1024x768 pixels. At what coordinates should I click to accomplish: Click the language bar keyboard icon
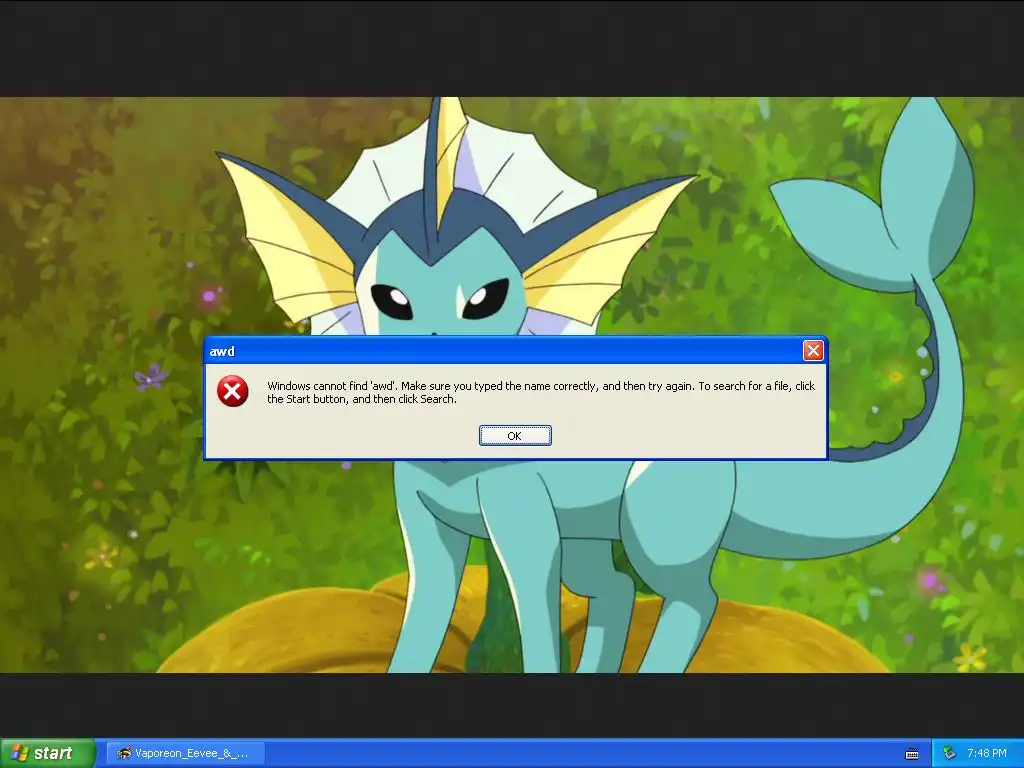coord(912,754)
